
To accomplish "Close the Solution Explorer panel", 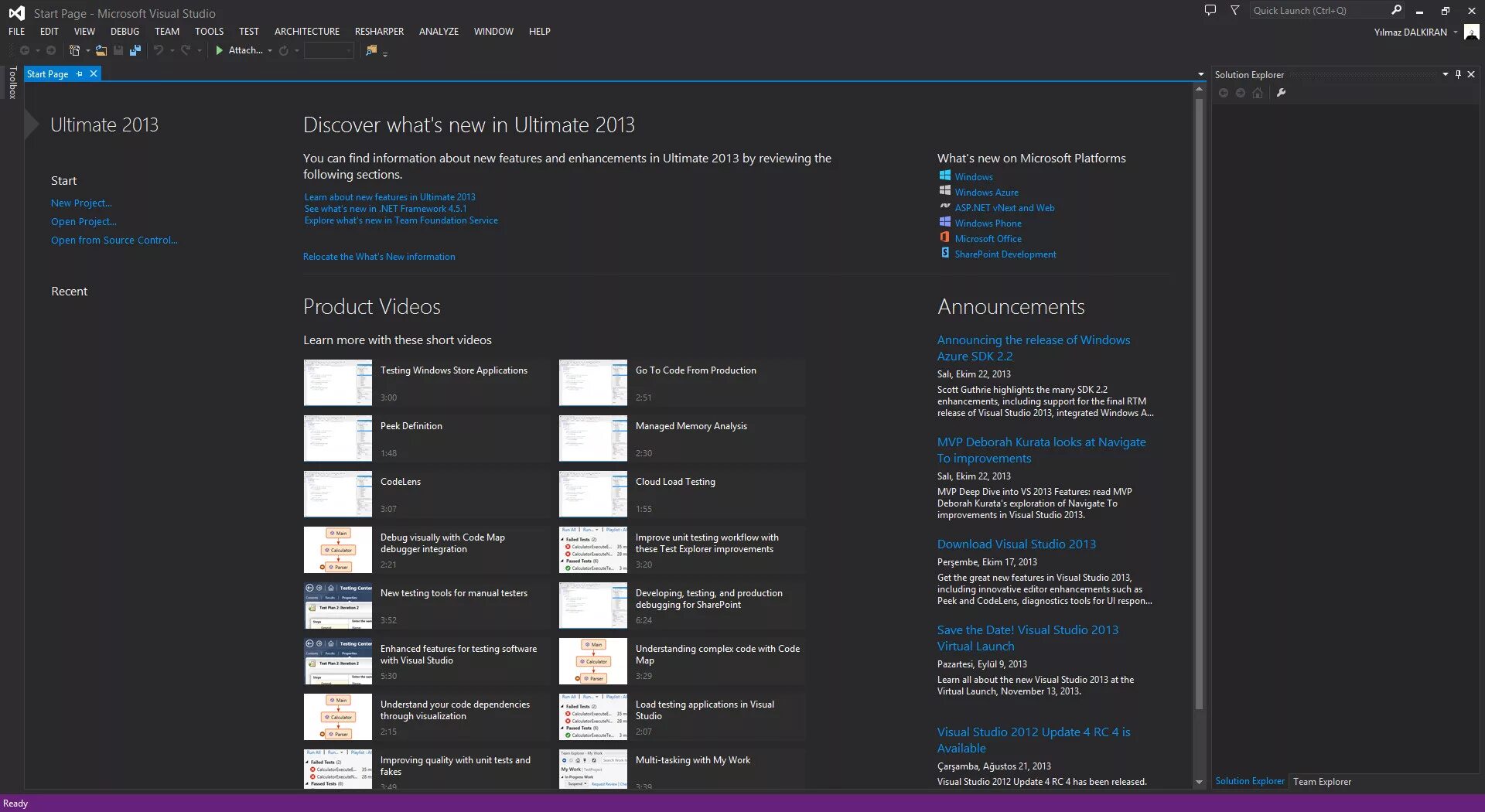I will (x=1471, y=74).
